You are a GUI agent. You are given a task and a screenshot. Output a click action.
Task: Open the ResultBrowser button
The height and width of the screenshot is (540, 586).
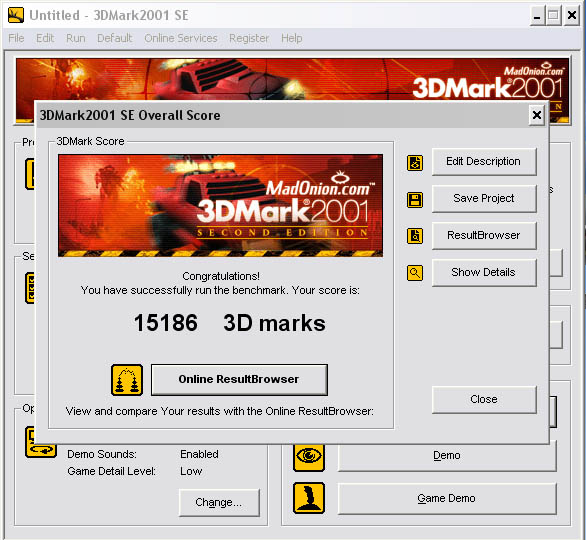(484, 235)
